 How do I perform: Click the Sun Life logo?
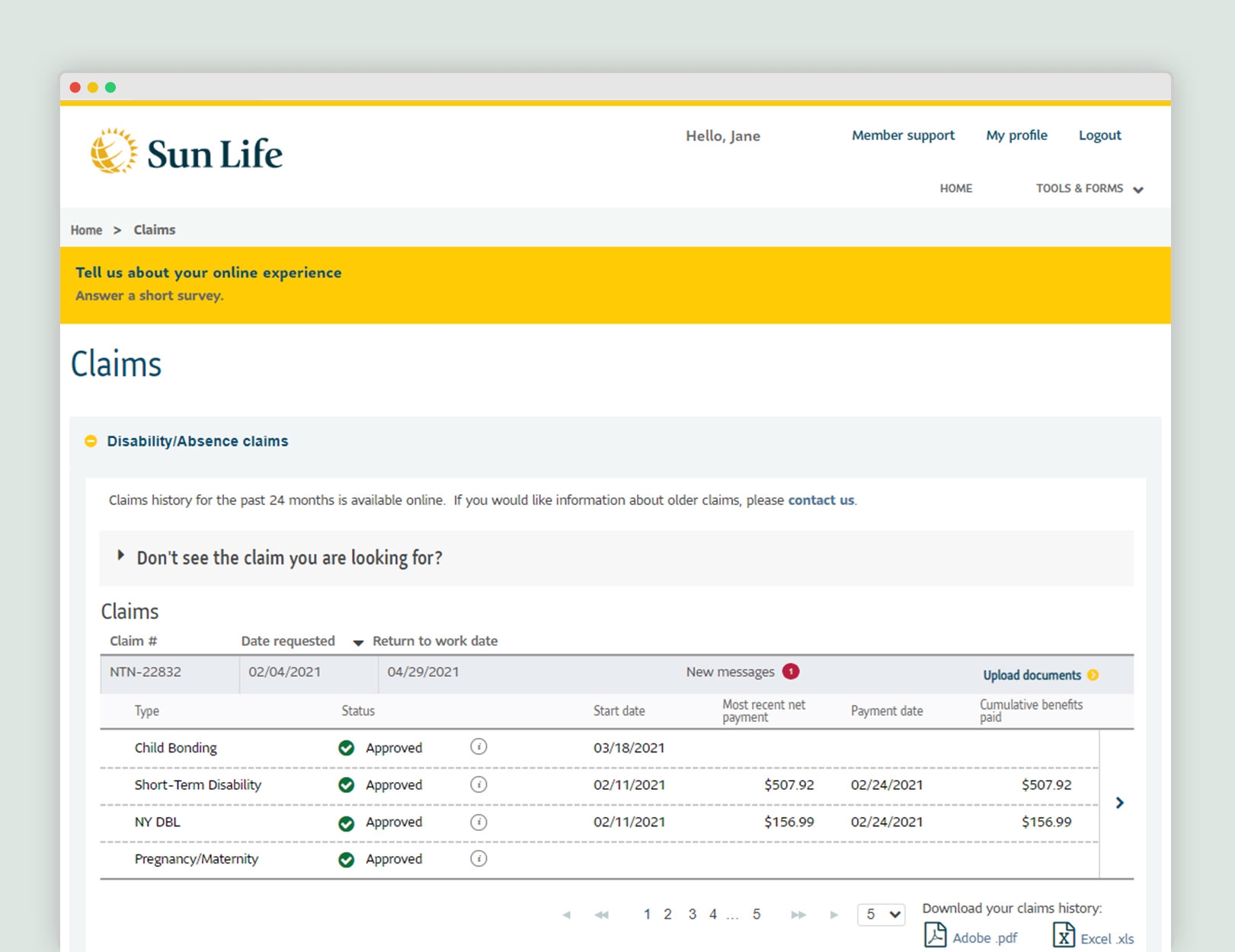[x=187, y=152]
